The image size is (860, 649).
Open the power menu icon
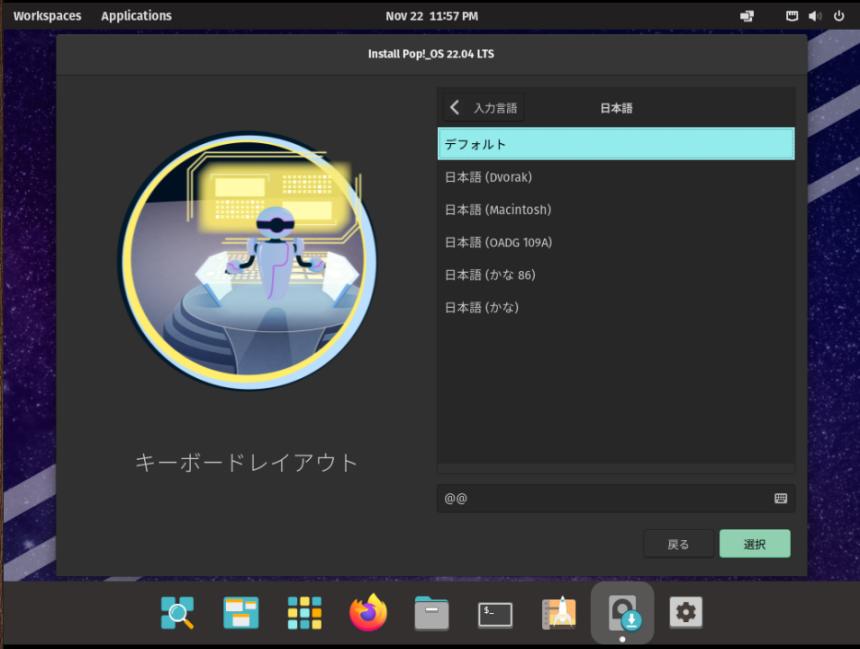click(x=839, y=16)
